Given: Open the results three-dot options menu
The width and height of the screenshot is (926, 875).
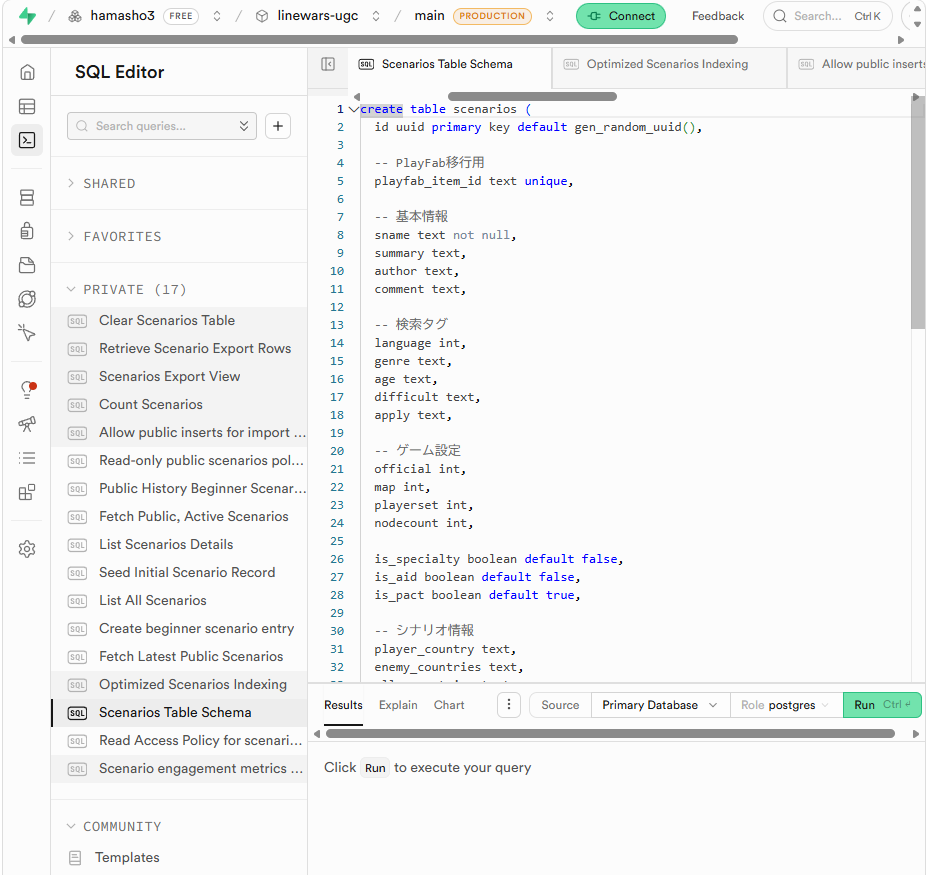Looking at the screenshot, I should click(x=508, y=705).
